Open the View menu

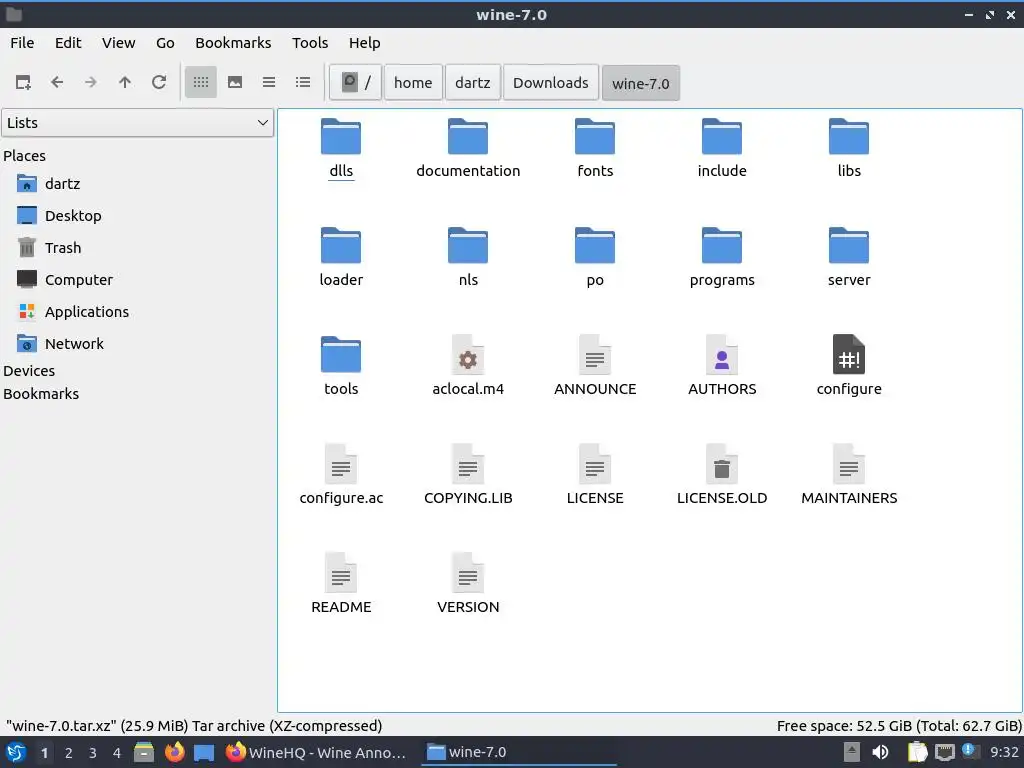118,43
